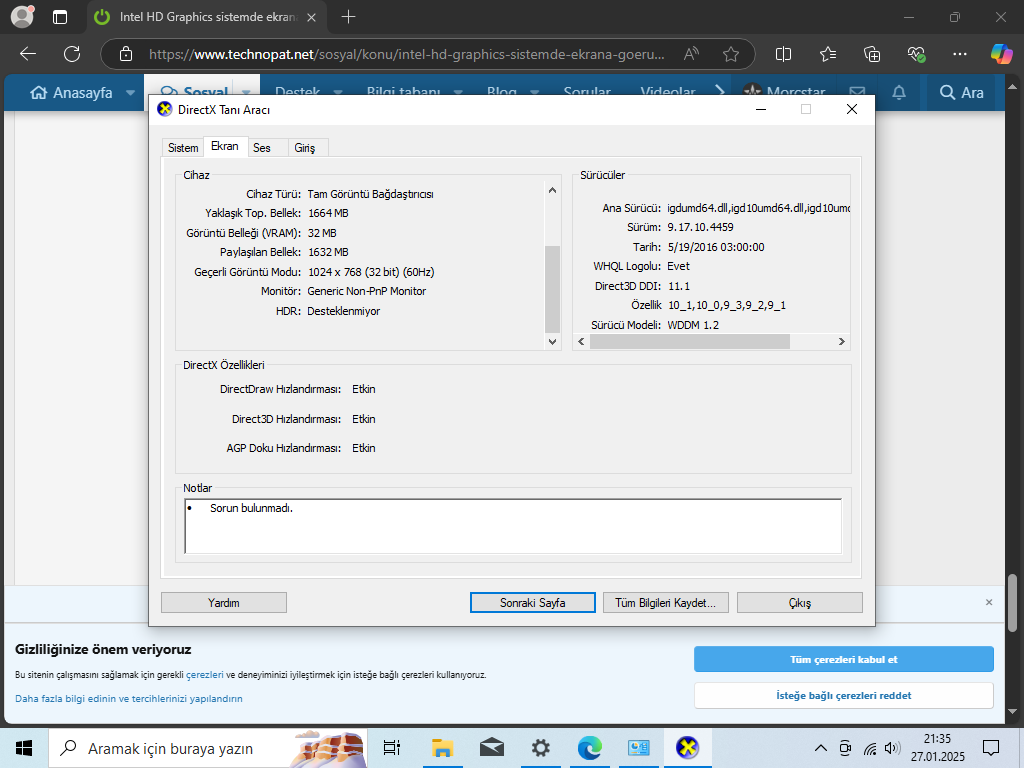This screenshot has width=1024, height=768.
Task: Click the browser address bar URL
Action: pyautogui.click(x=406, y=54)
